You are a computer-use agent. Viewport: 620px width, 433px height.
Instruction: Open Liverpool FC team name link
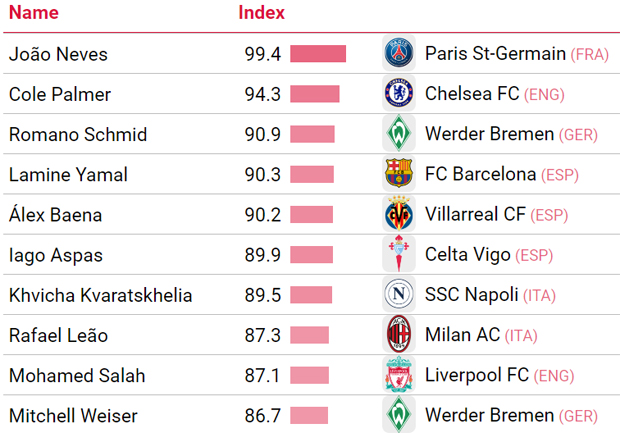(476, 375)
